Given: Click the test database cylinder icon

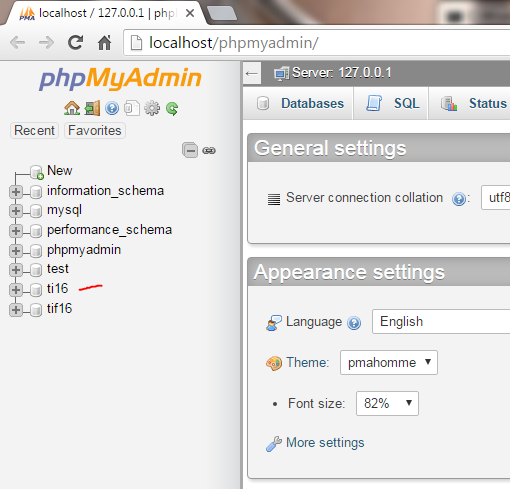Looking at the screenshot, I should pos(36,270).
